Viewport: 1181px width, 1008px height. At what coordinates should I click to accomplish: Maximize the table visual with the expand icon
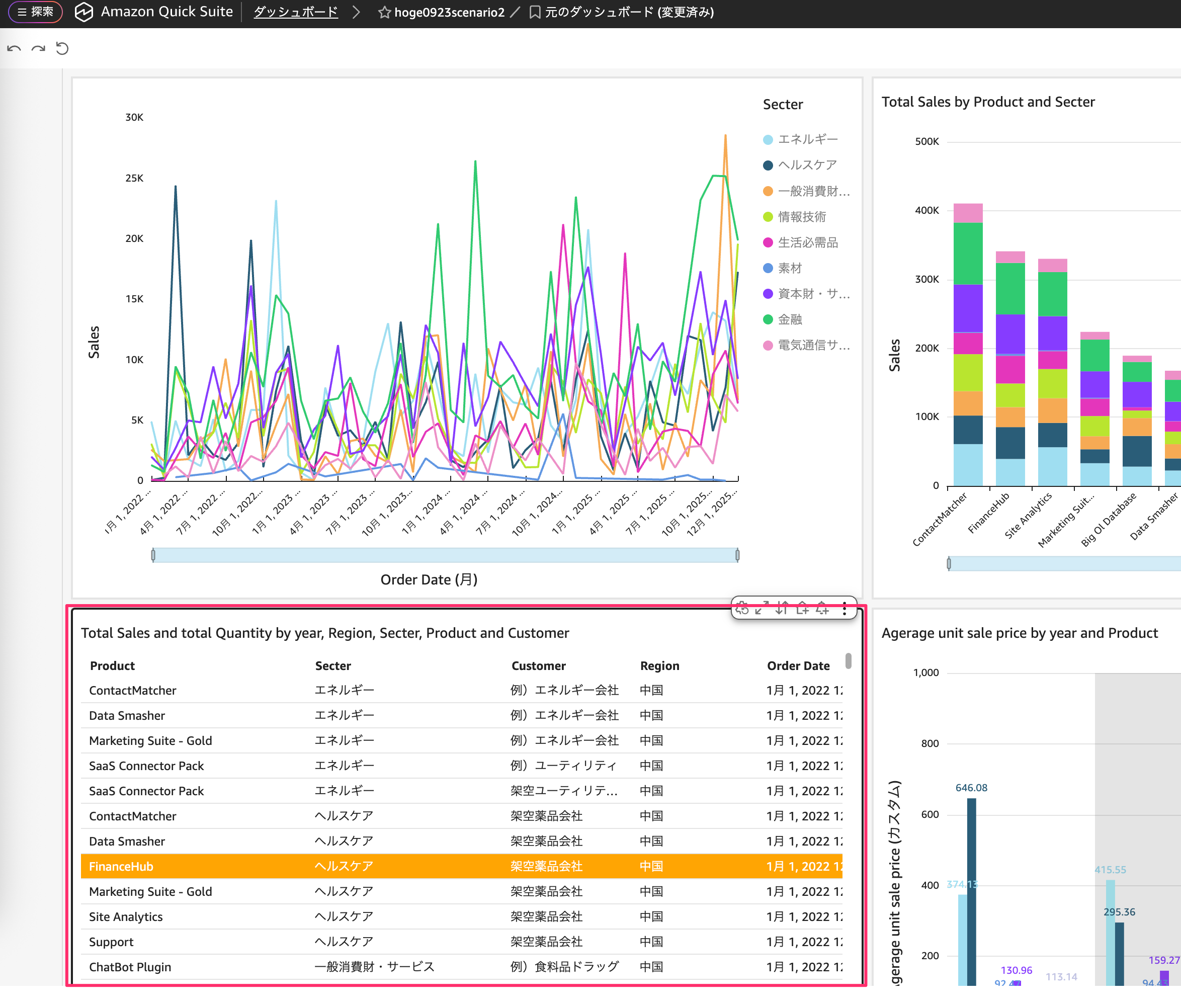(762, 608)
